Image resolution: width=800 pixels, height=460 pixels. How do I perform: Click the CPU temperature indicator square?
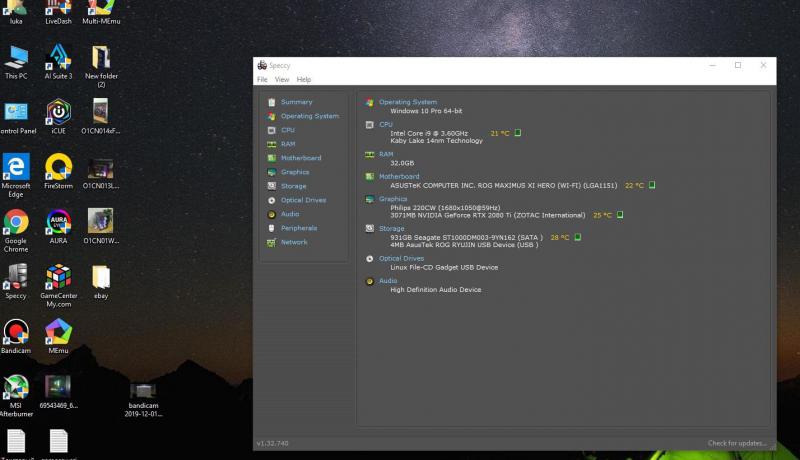coord(518,132)
